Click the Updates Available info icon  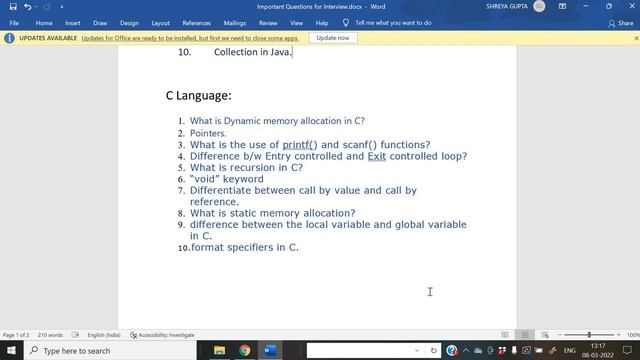tap(9, 38)
